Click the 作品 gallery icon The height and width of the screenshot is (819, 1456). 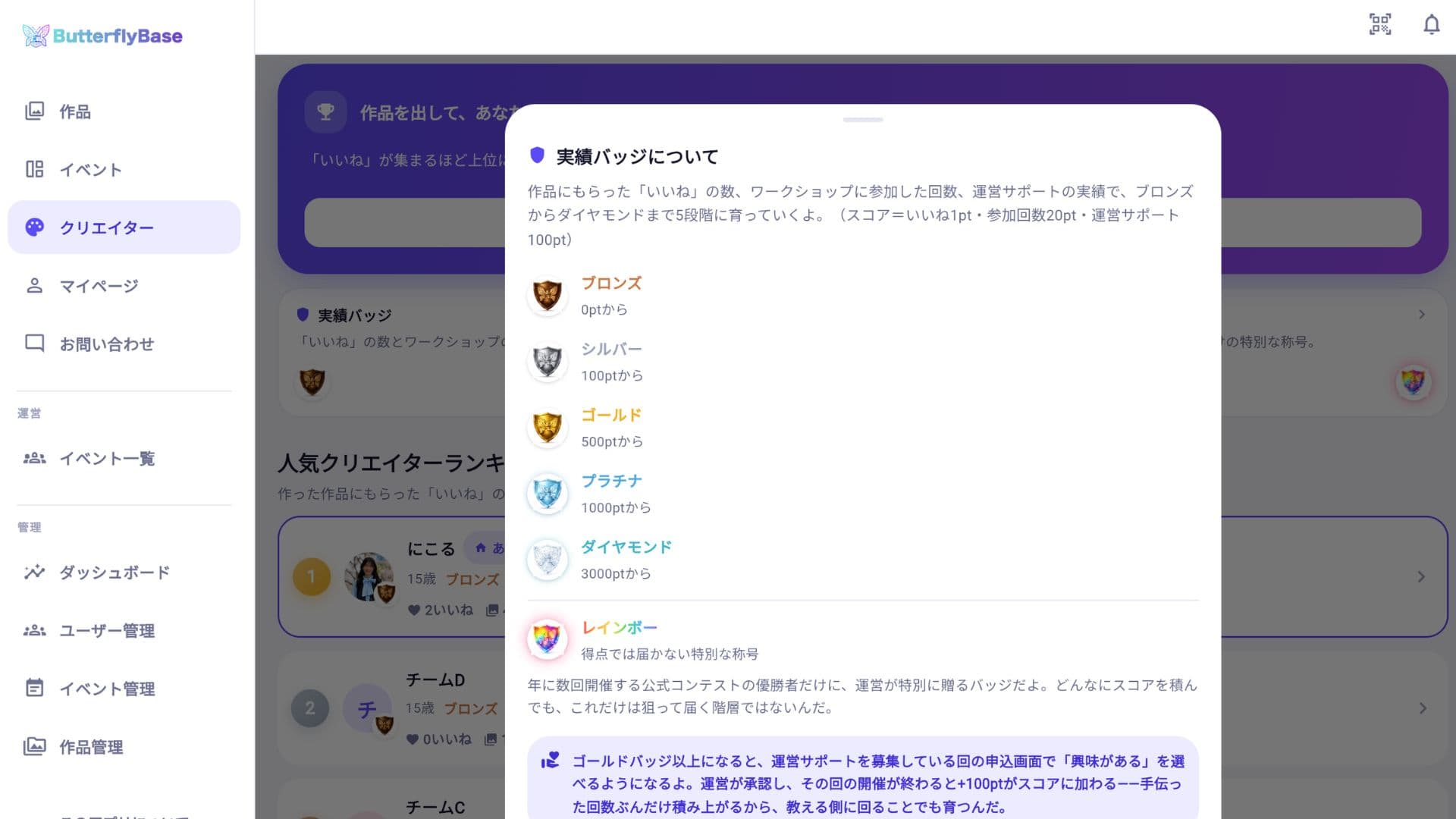click(x=34, y=111)
